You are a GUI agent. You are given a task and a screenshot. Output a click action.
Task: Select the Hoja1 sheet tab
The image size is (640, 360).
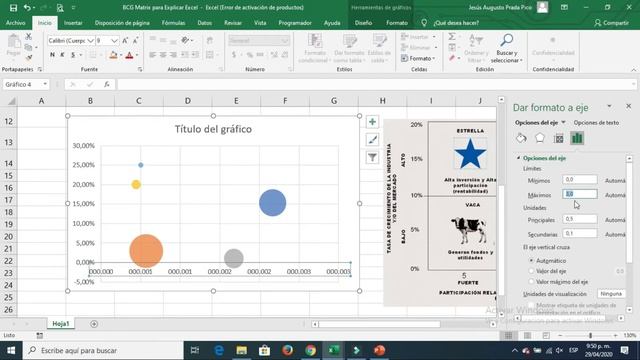point(60,324)
